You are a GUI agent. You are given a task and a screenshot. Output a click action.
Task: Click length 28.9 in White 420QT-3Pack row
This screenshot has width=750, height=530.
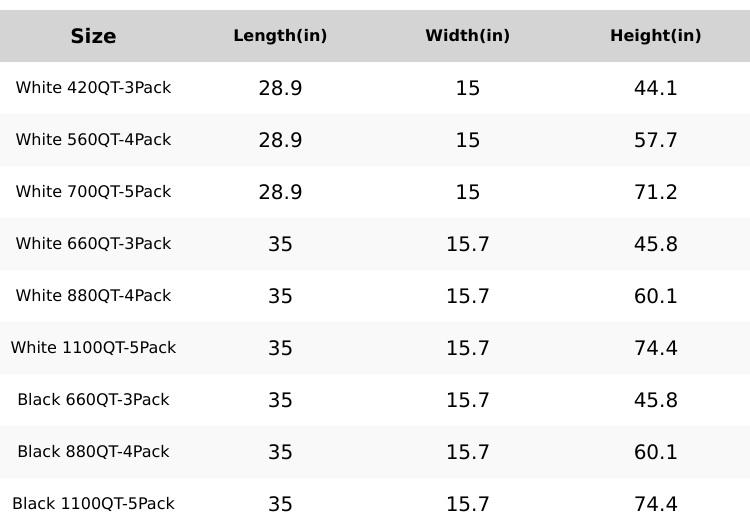280,88
